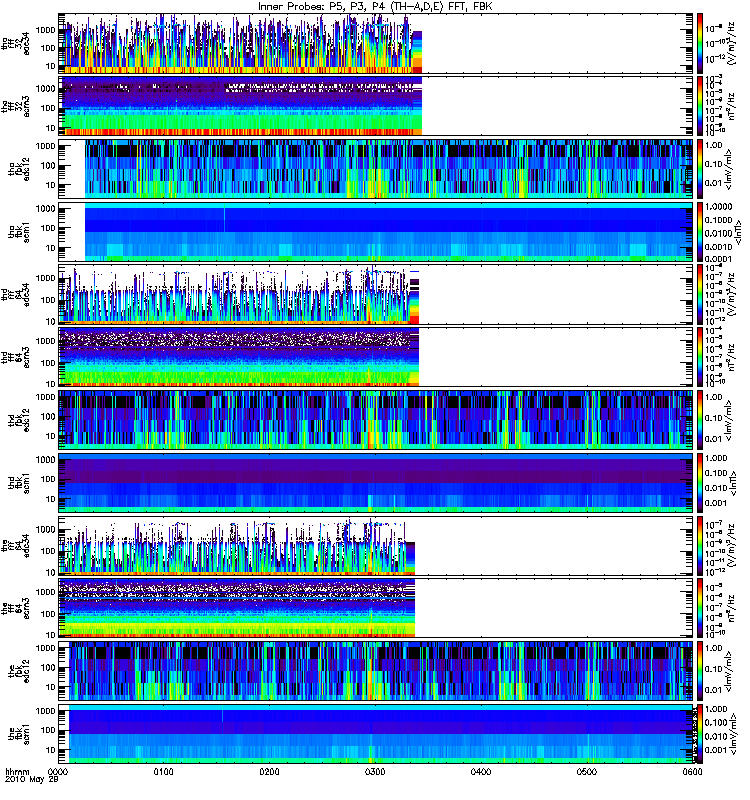The image size is (750, 800).
Task: Click the 'tha fbk scm1' y-axis label
Action: [x=19, y=232]
